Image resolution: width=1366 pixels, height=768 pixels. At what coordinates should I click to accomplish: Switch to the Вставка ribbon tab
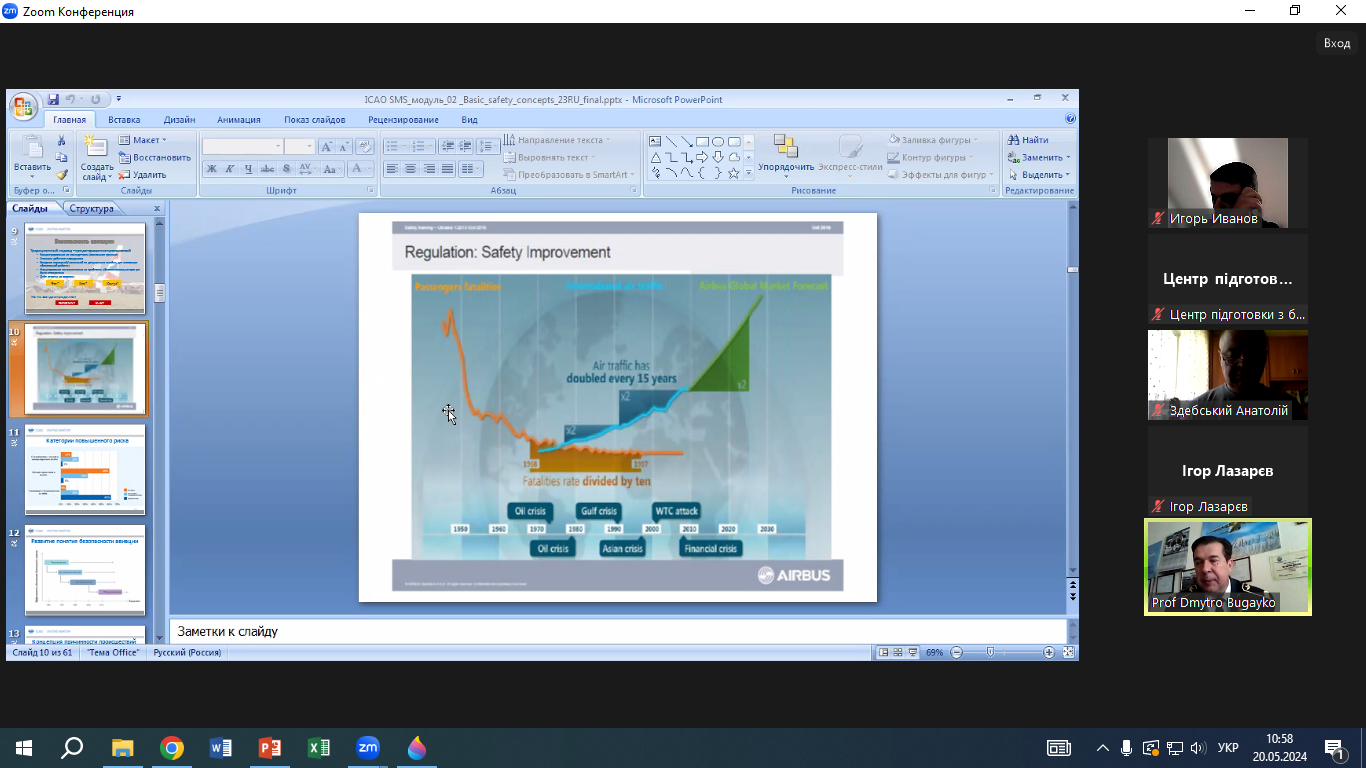[124, 120]
